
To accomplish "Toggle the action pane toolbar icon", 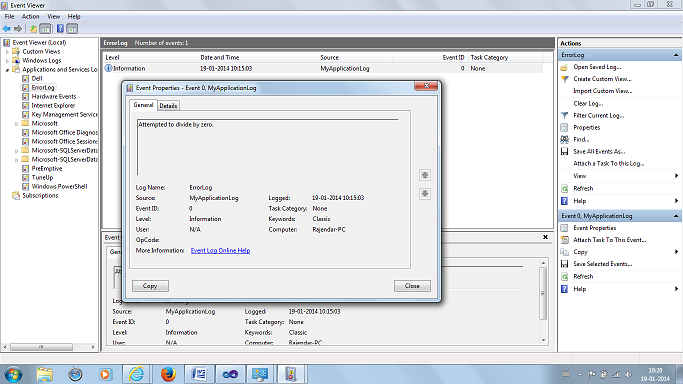I will [72, 29].
